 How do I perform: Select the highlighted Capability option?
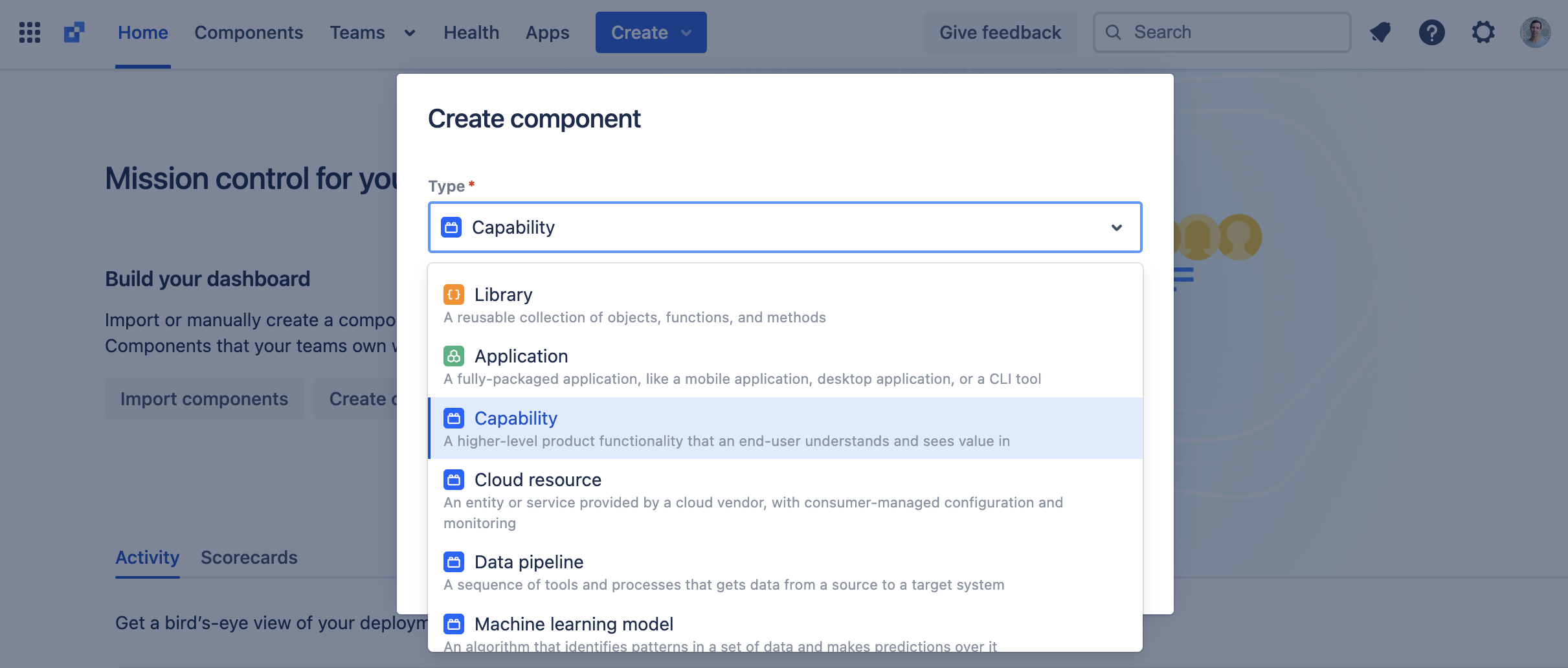(785, 429)
